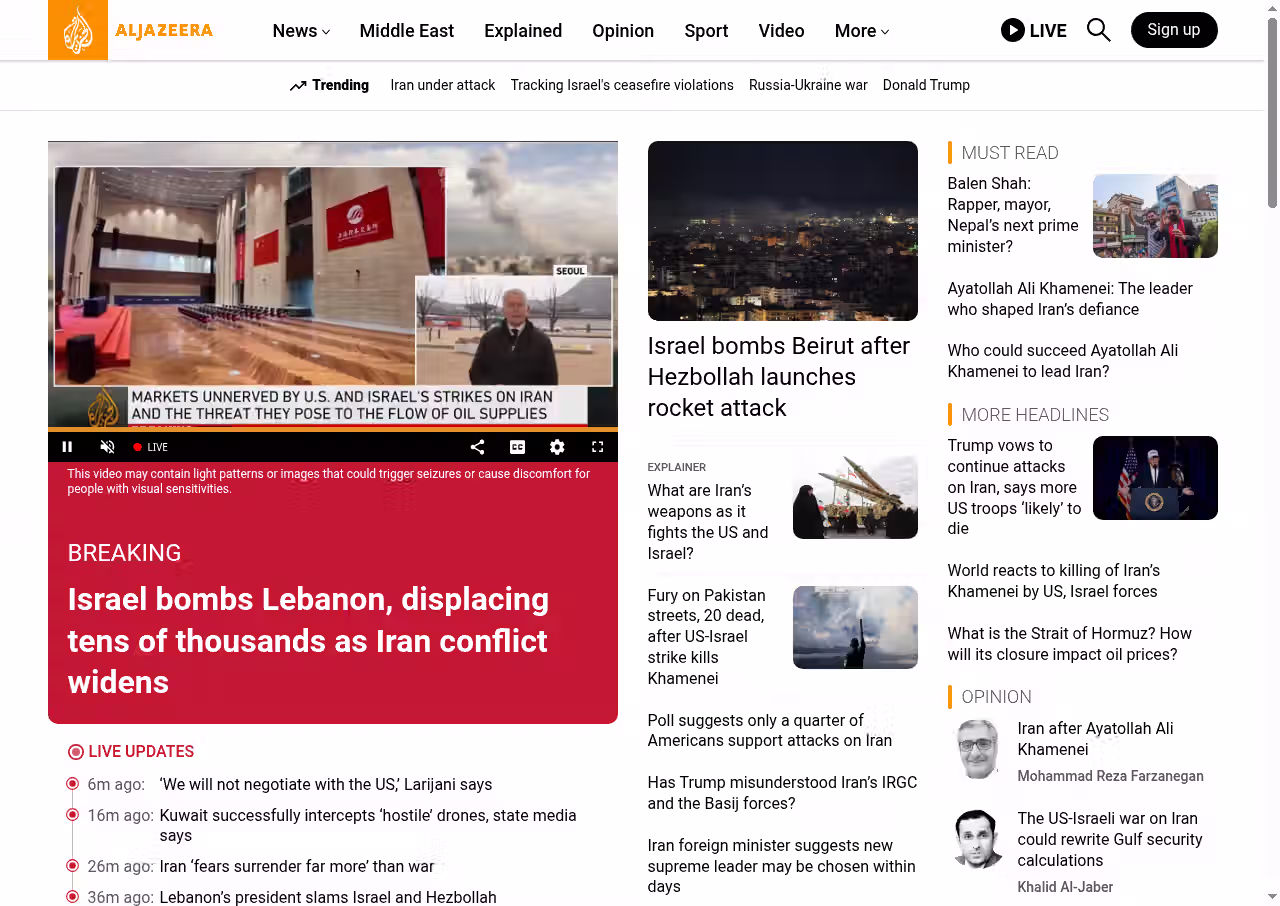Click Mohammad Reza Farzanegan's author photo
Image resolution: width=1280 pixels, height=906 pixels.
[976, 749]
